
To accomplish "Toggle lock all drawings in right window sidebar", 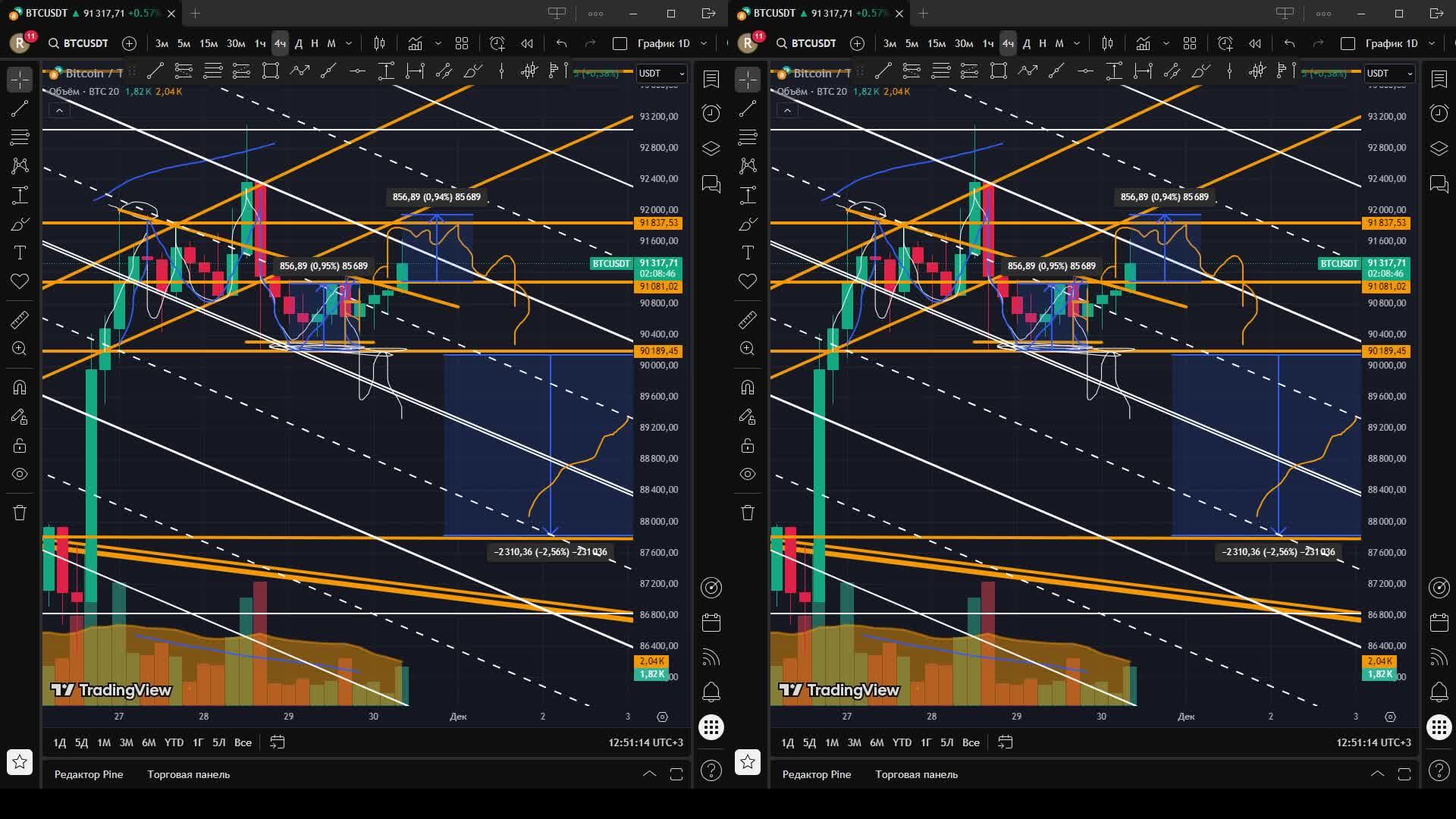I will [748, 445].
